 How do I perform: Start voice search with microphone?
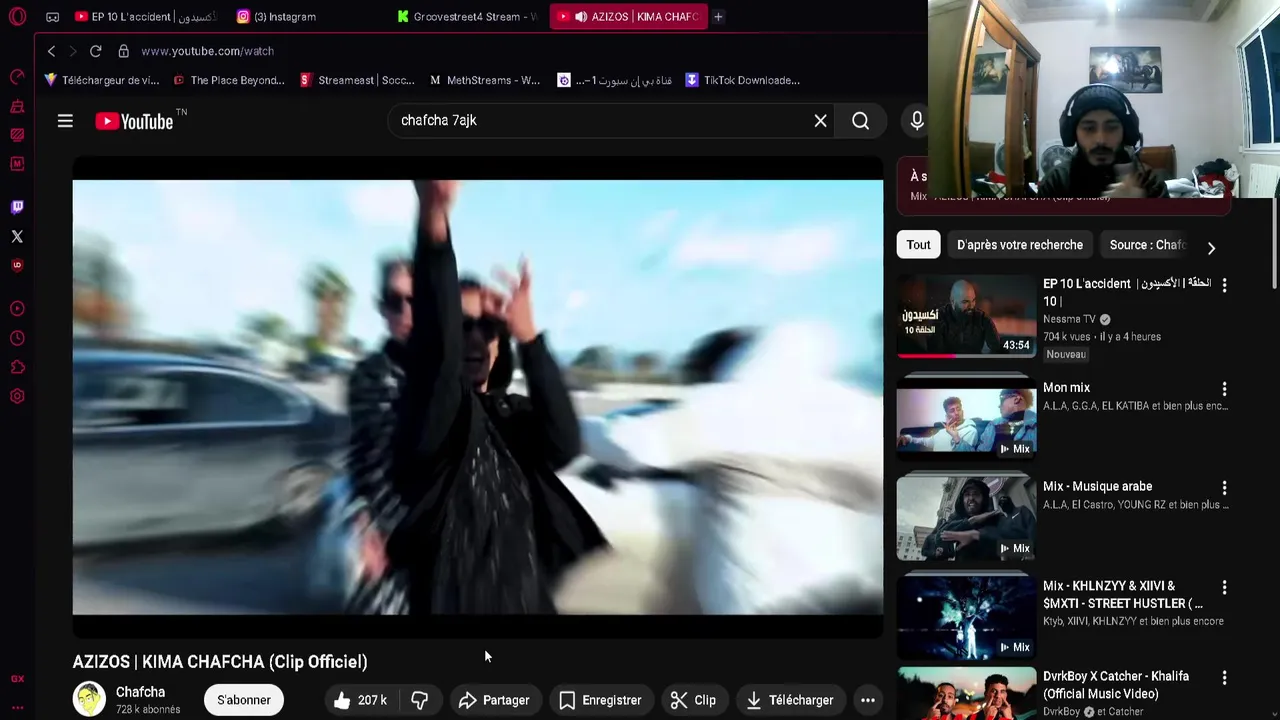click(917, 121)
